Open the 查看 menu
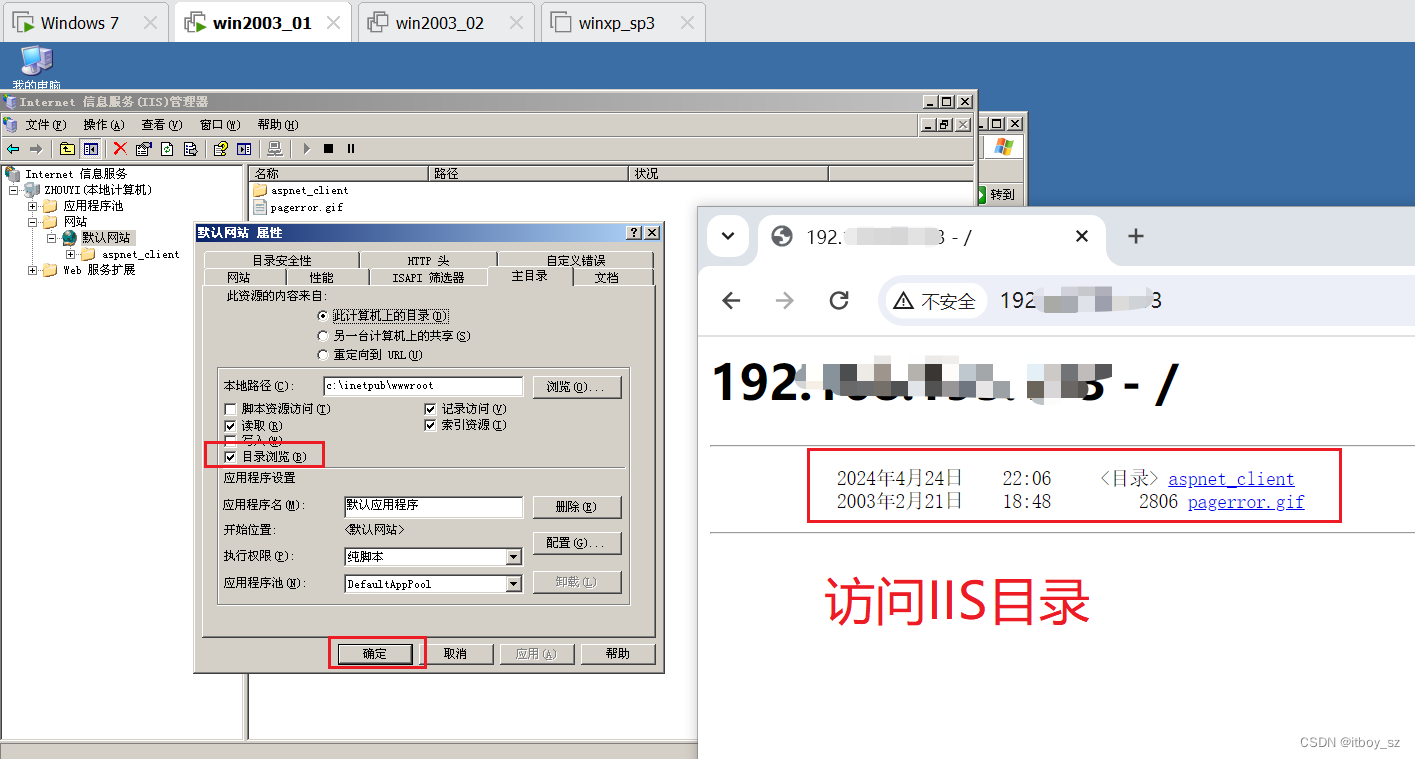 point(161,125)
